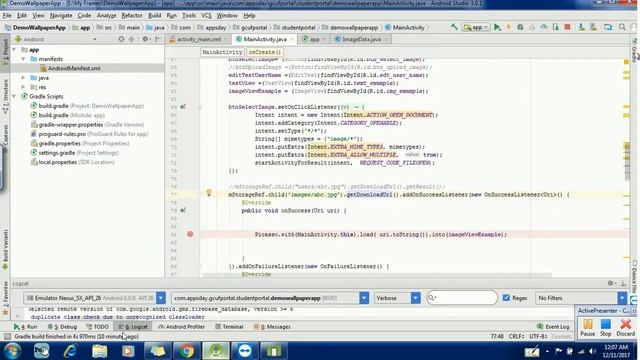
Task: Open AVD Manager icon in toolbar
Action: pos(581,27)
